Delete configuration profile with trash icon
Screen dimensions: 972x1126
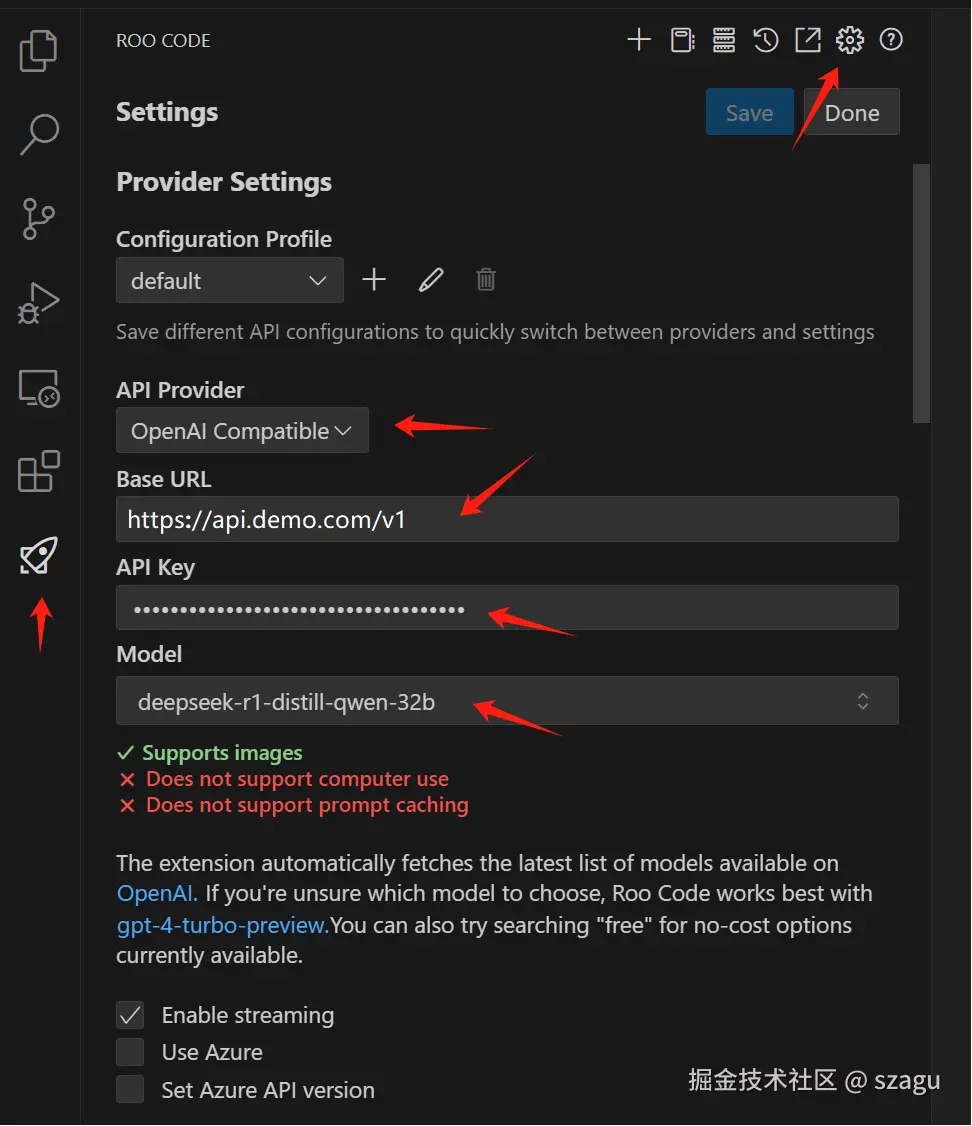tap(486, 280)
